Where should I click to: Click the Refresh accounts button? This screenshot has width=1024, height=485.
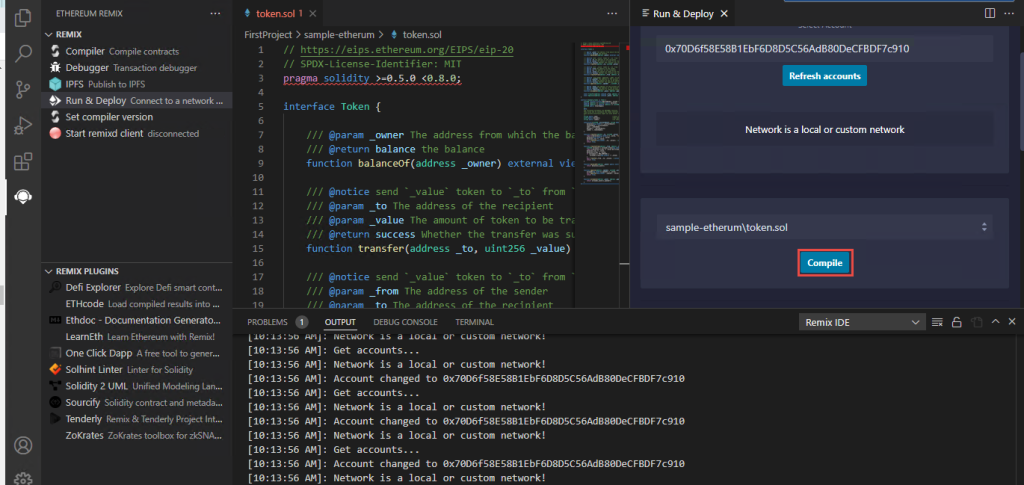(824, 76)
